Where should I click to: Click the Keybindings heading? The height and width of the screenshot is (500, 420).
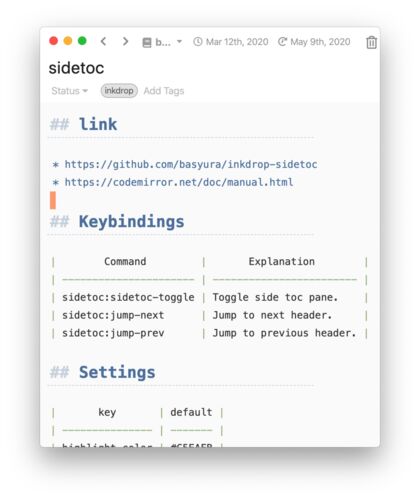pos(131,222)
